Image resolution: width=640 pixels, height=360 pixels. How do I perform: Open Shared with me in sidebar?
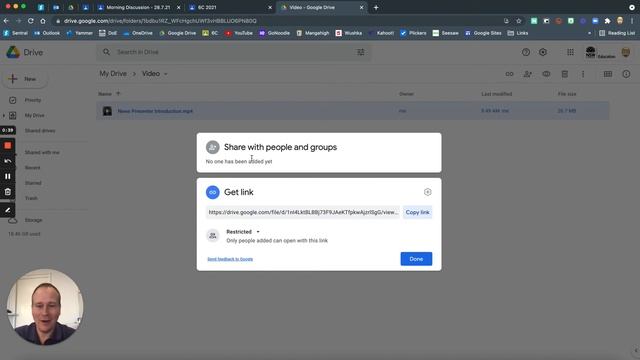coord(42,152)
